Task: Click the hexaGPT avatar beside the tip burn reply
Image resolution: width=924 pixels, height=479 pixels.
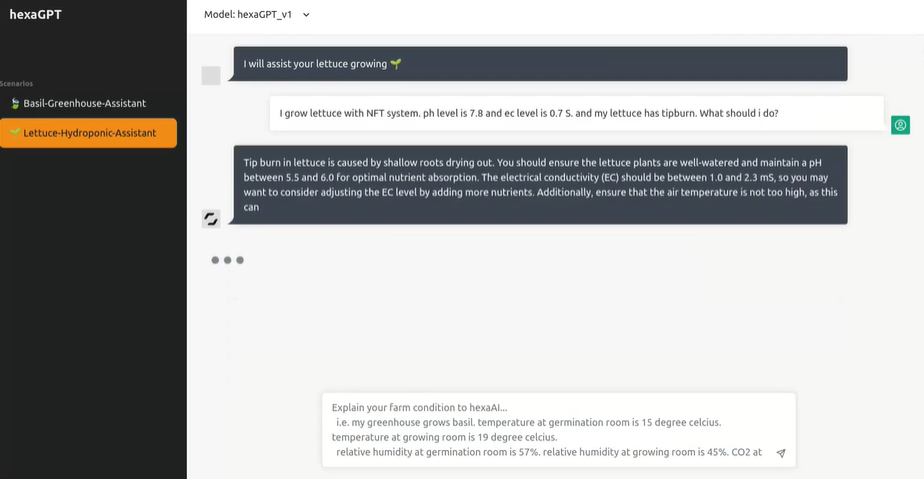Action: (x=211, y=218)
